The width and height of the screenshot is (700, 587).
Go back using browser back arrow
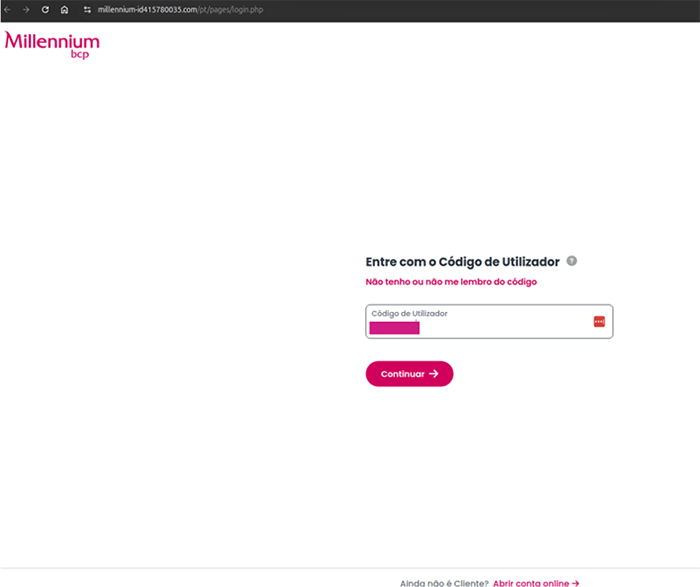(8, 9)
